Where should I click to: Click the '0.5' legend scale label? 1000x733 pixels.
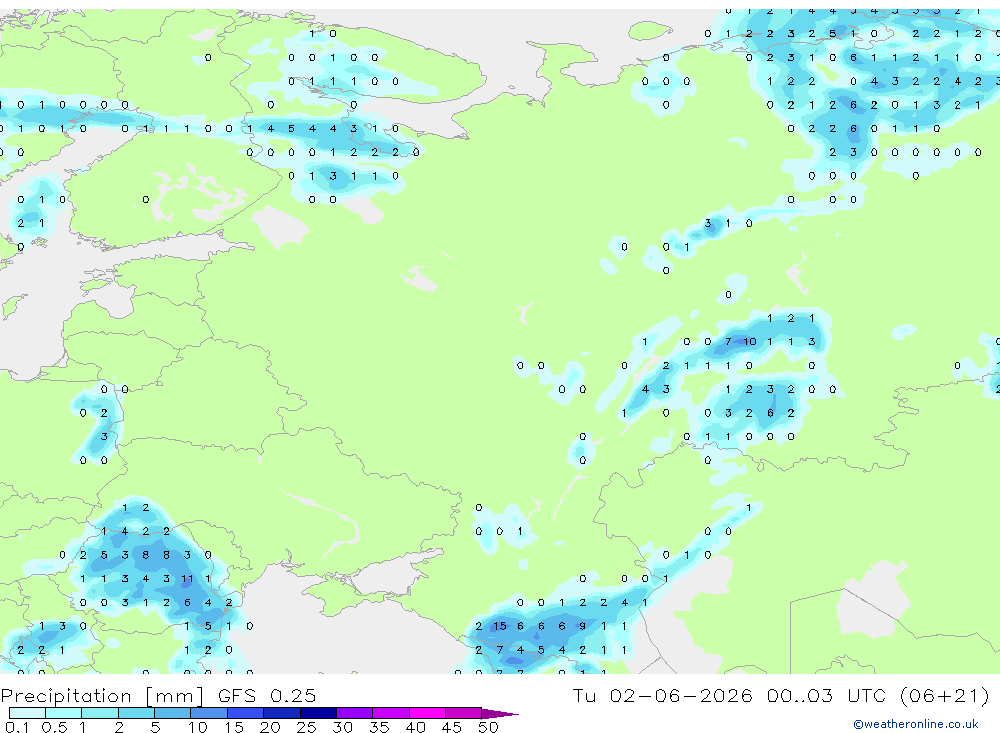(54, 727)
